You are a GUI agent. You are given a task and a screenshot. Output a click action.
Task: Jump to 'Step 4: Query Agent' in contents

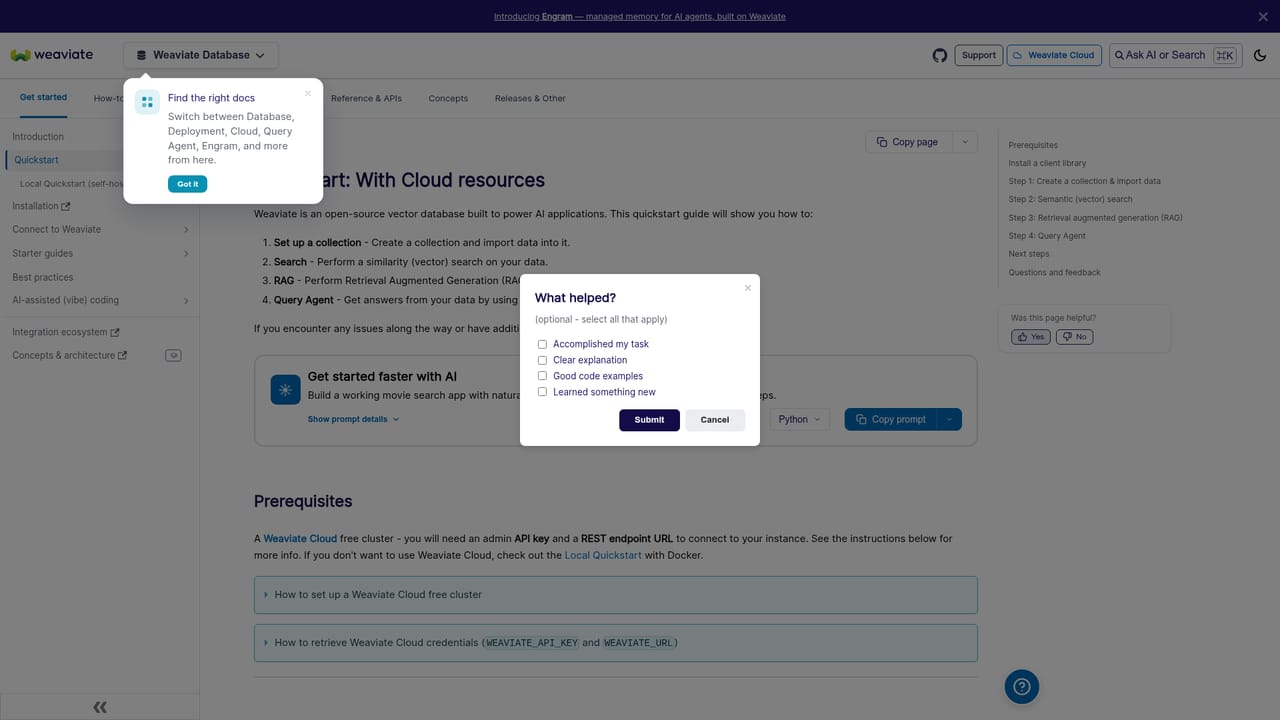(x=1047, y=236)
